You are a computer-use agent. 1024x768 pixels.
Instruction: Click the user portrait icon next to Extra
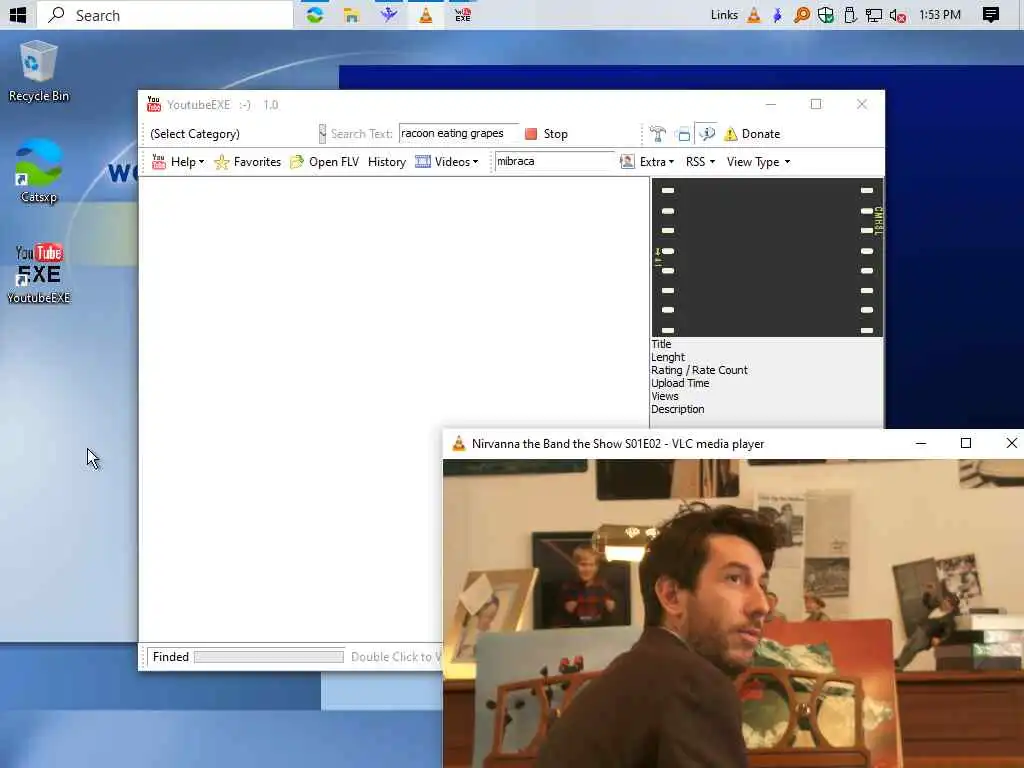click(x=627, y=161)
